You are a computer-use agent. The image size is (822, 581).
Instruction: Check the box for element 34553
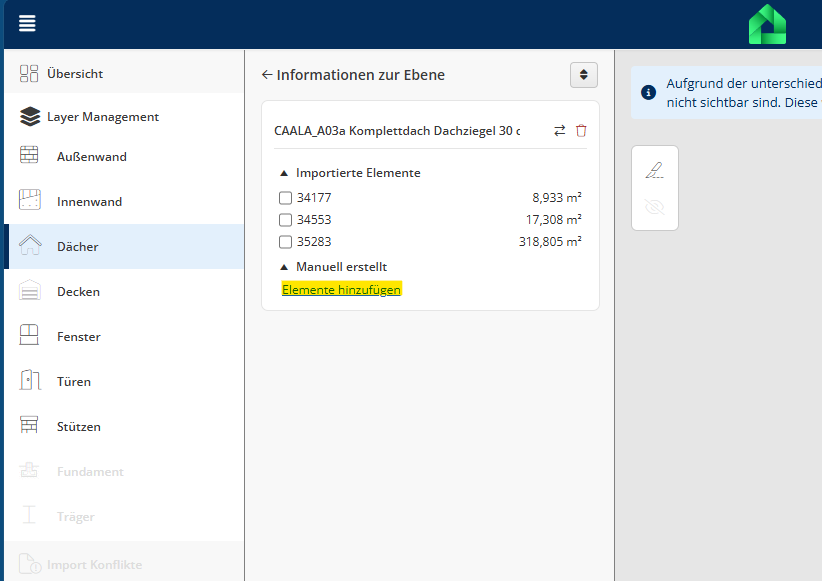(285, 220)
